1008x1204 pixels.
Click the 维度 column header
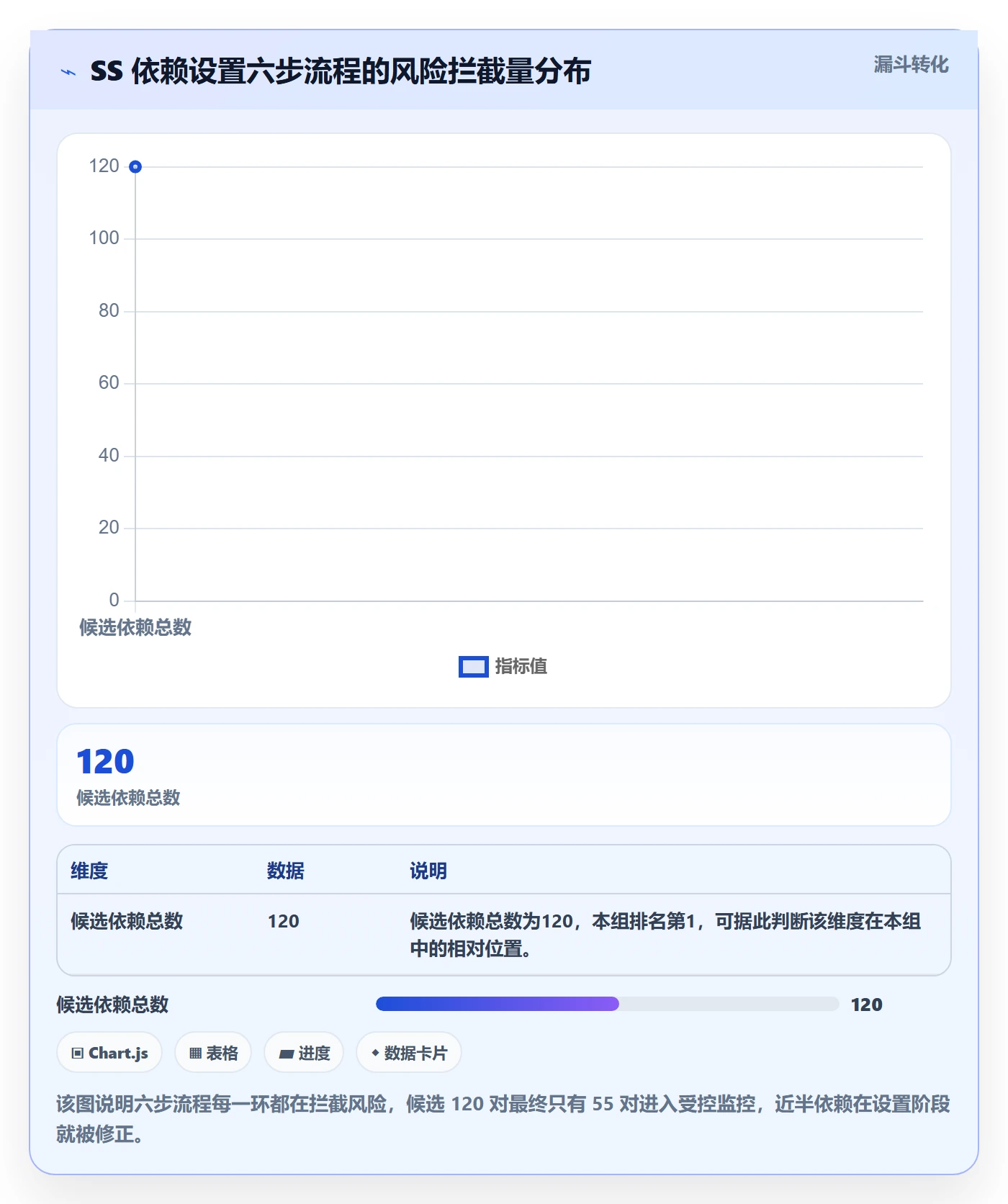point(89,871)
